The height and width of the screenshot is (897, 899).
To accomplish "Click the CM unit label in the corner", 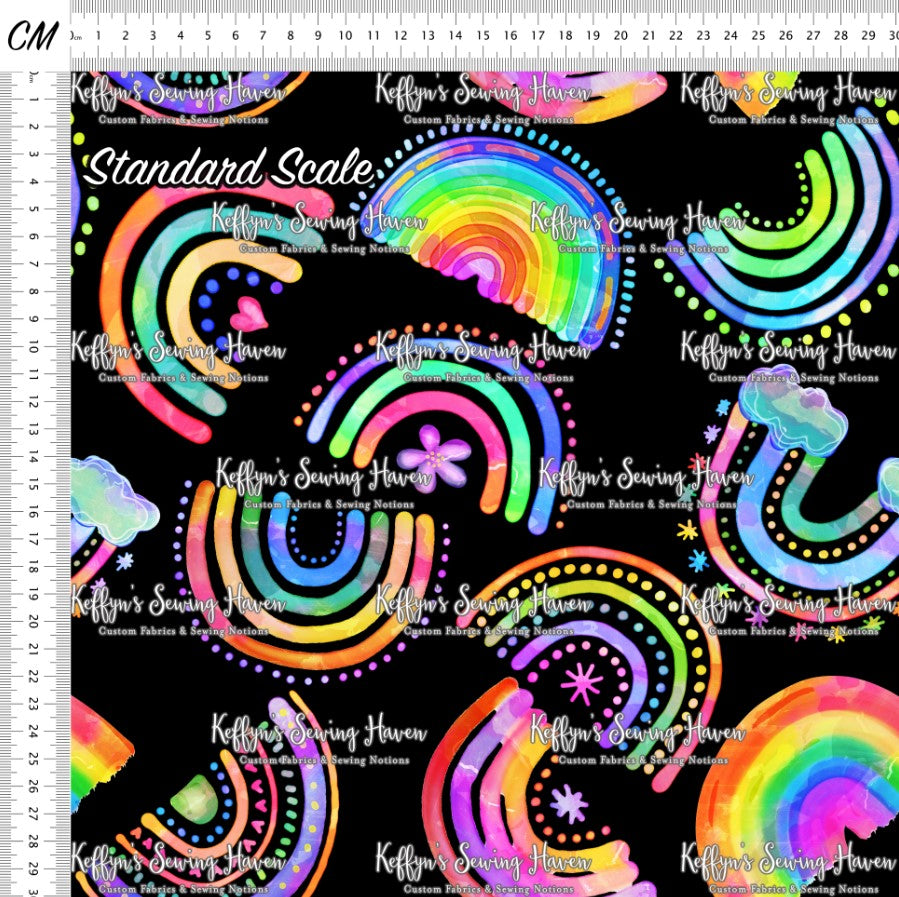I will pyautogui.click(x=34, y=35).
